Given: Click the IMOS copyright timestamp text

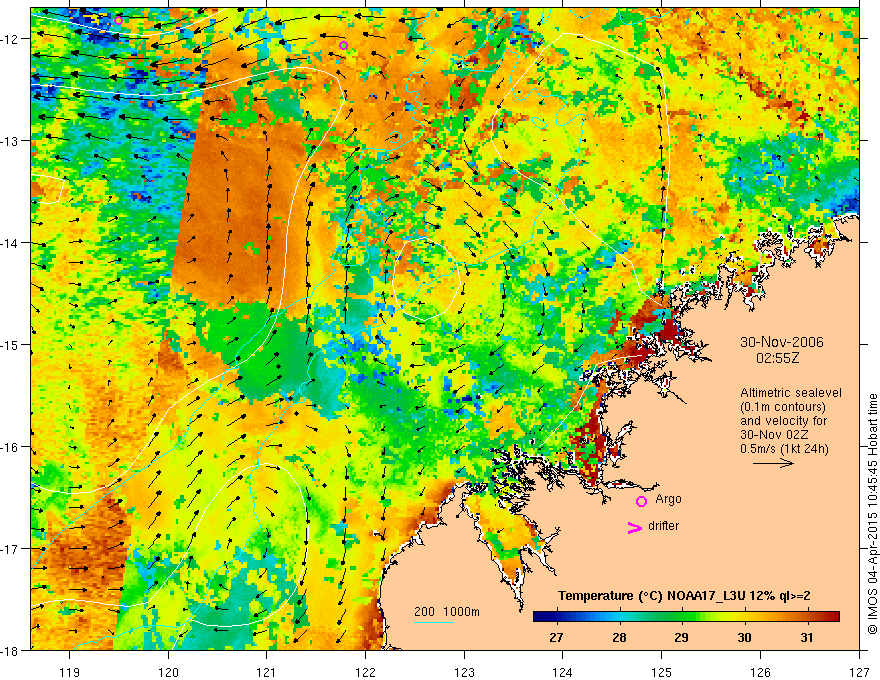Looking at the screenshot, I should [872, 515].
